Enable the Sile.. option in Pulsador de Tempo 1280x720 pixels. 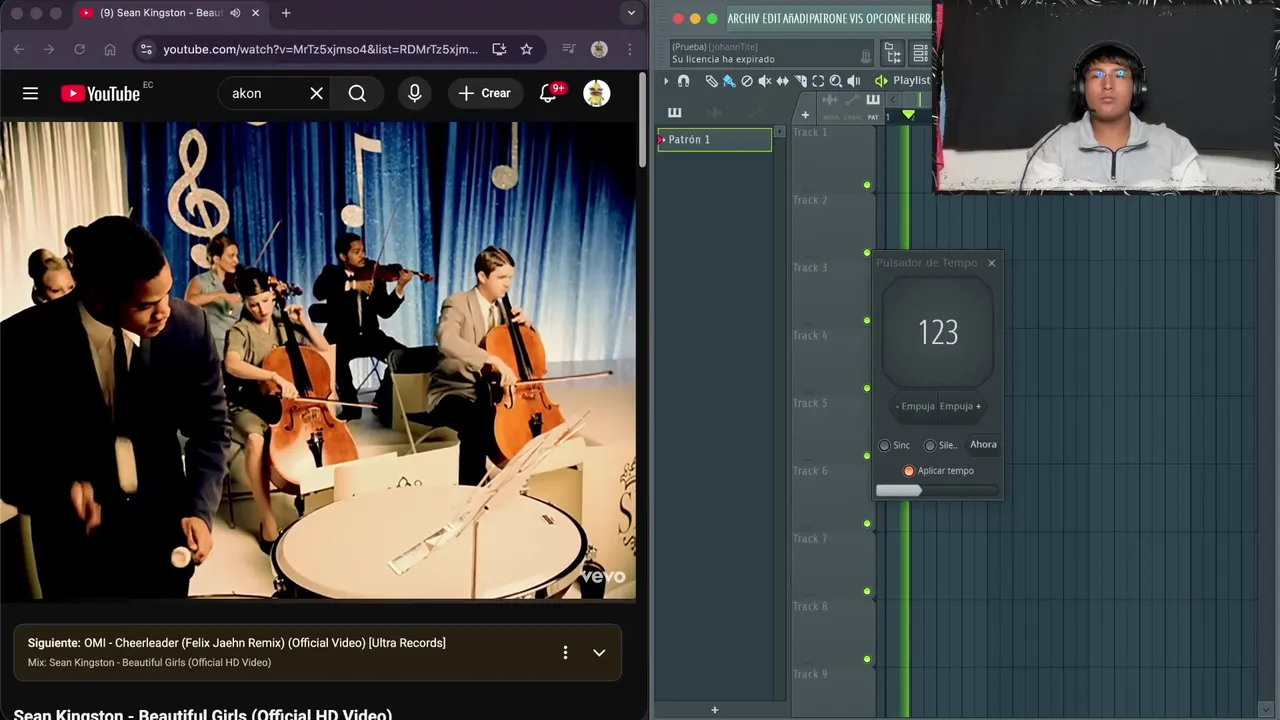pos(930,445)
